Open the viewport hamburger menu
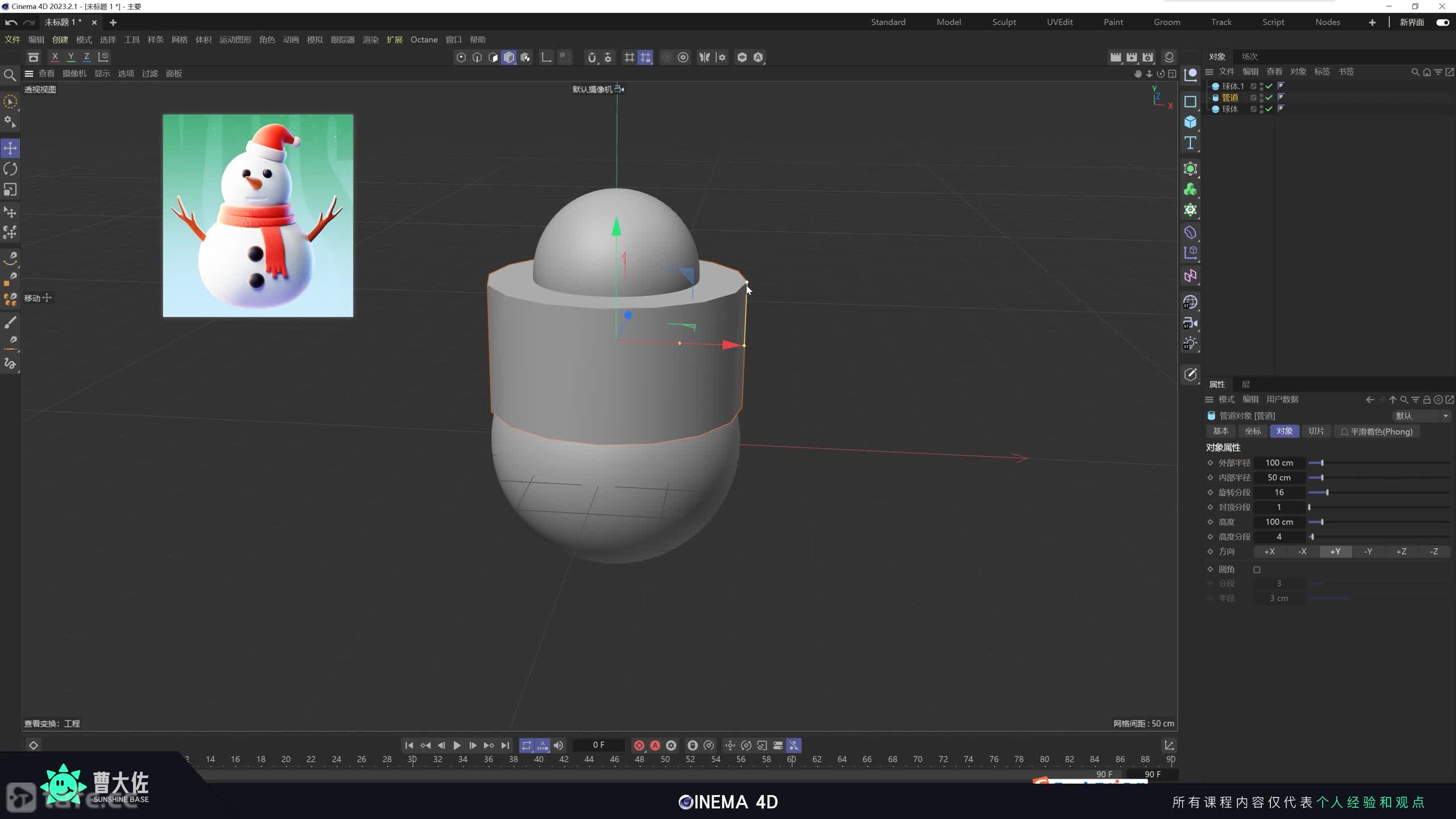 pyautogui.click(x=28, y=73)
